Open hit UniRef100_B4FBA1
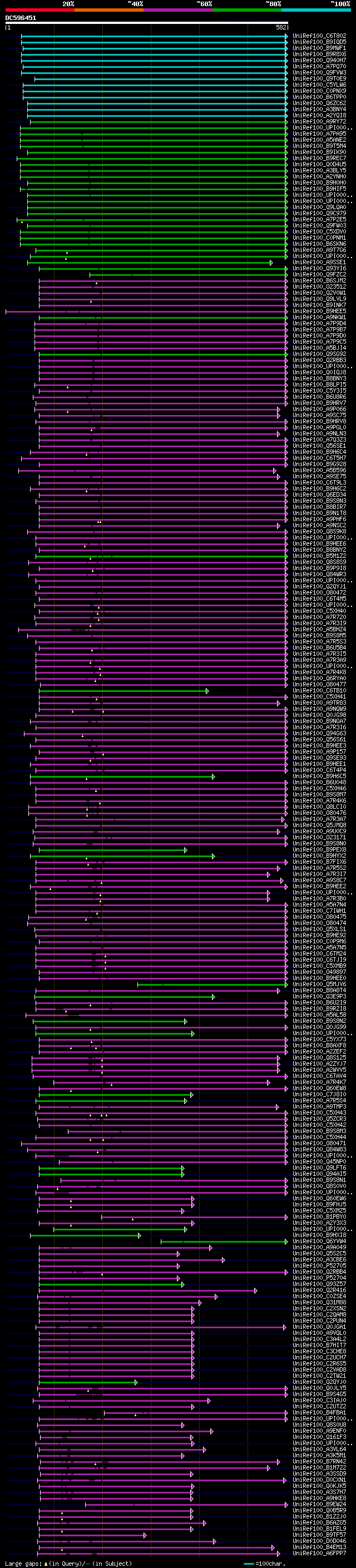The width and height of the screenshot is (356, 1568). point(319,1413)
